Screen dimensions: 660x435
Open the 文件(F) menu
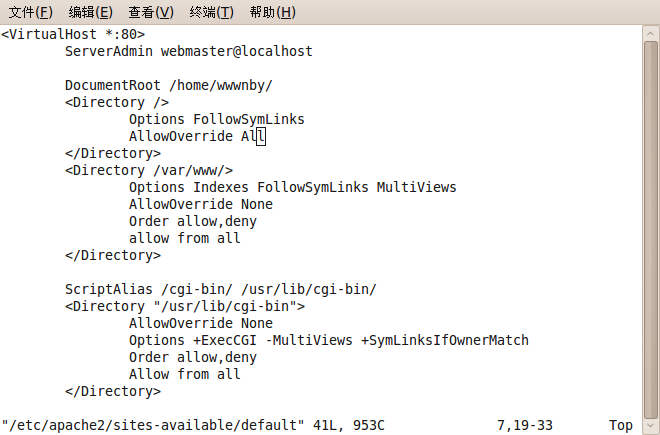(x=31, y=12)
